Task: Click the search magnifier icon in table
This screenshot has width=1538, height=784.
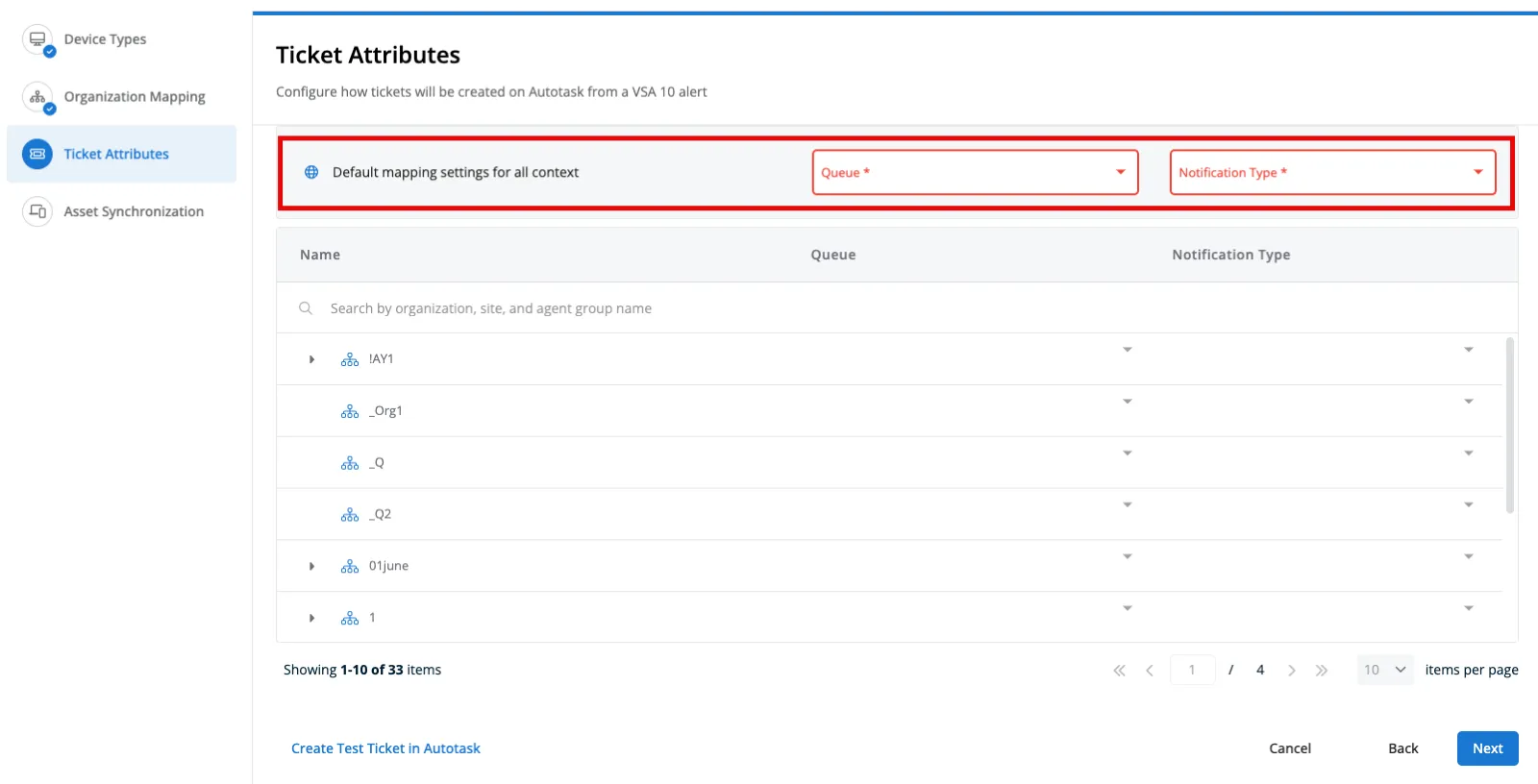Action: pos(306,308)
